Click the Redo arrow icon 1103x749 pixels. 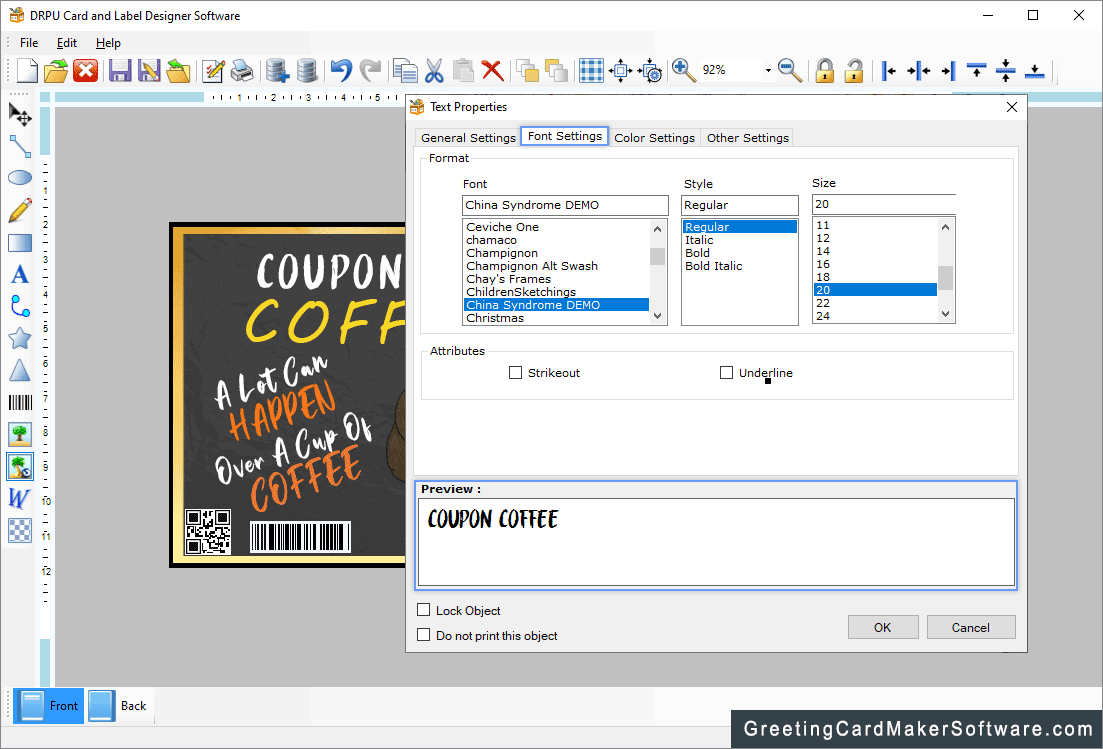point(370,70)
